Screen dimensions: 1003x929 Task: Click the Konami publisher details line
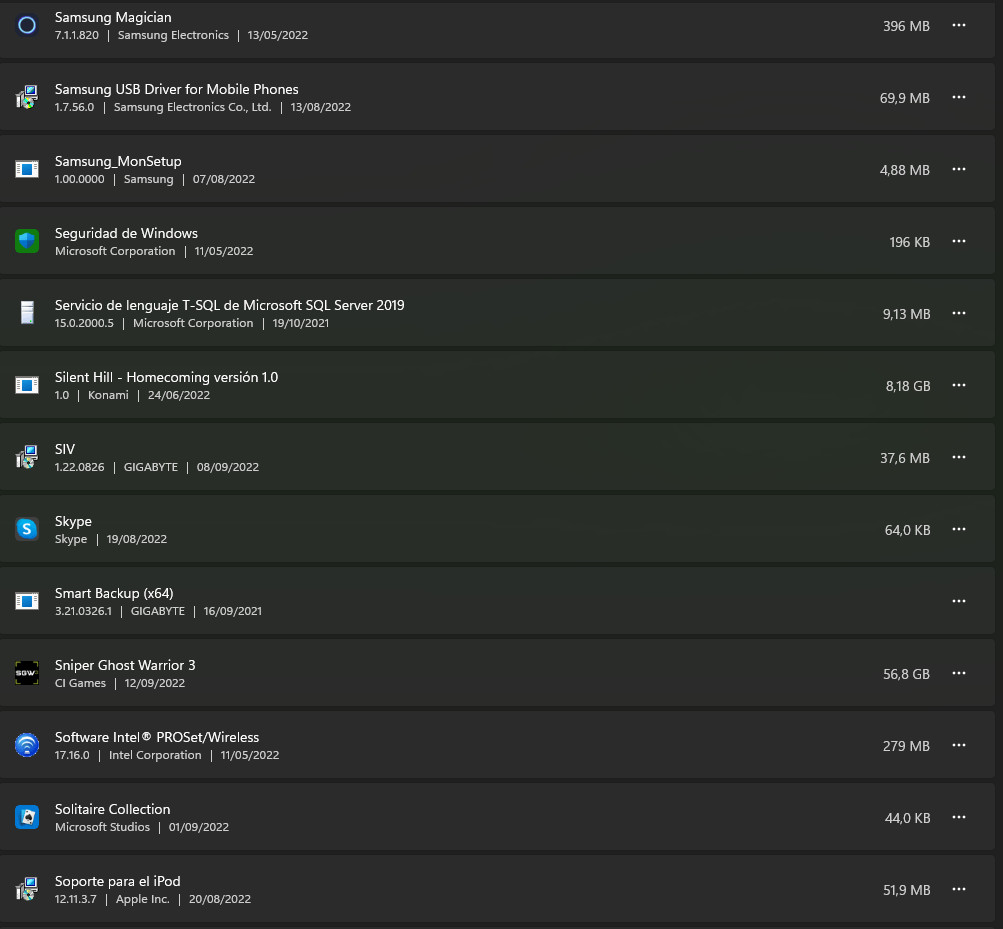(132, 395)
